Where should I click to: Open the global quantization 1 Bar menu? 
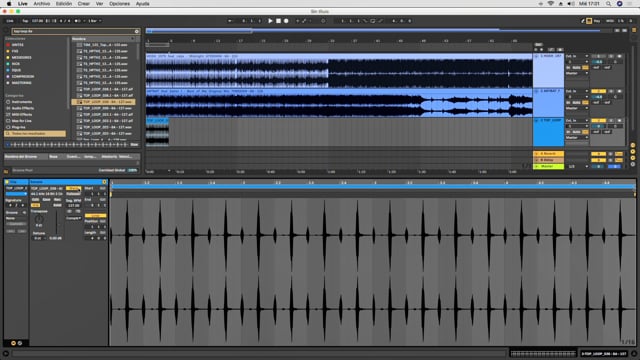[x=94, y=21]
